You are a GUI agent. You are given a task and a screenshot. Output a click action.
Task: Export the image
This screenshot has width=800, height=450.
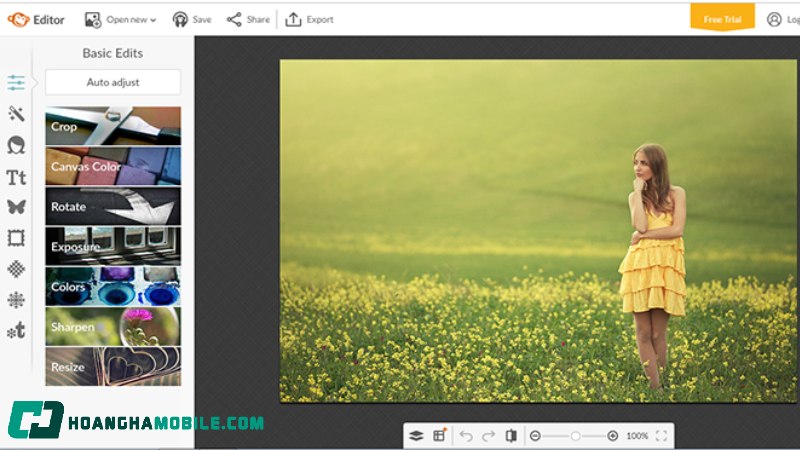[x=309, y=20]
